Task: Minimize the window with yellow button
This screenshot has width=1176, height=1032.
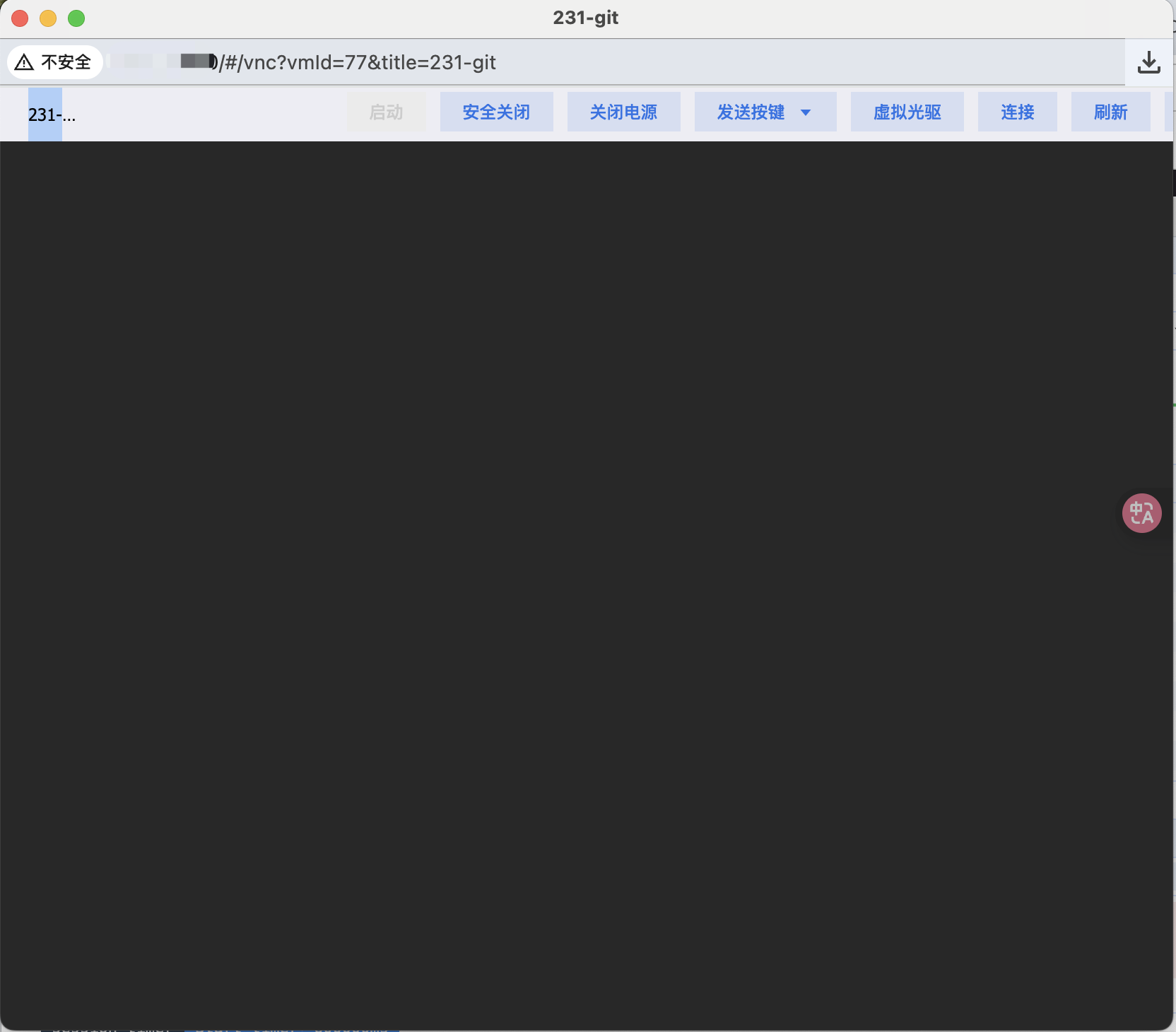Action: tap(48, 18)
